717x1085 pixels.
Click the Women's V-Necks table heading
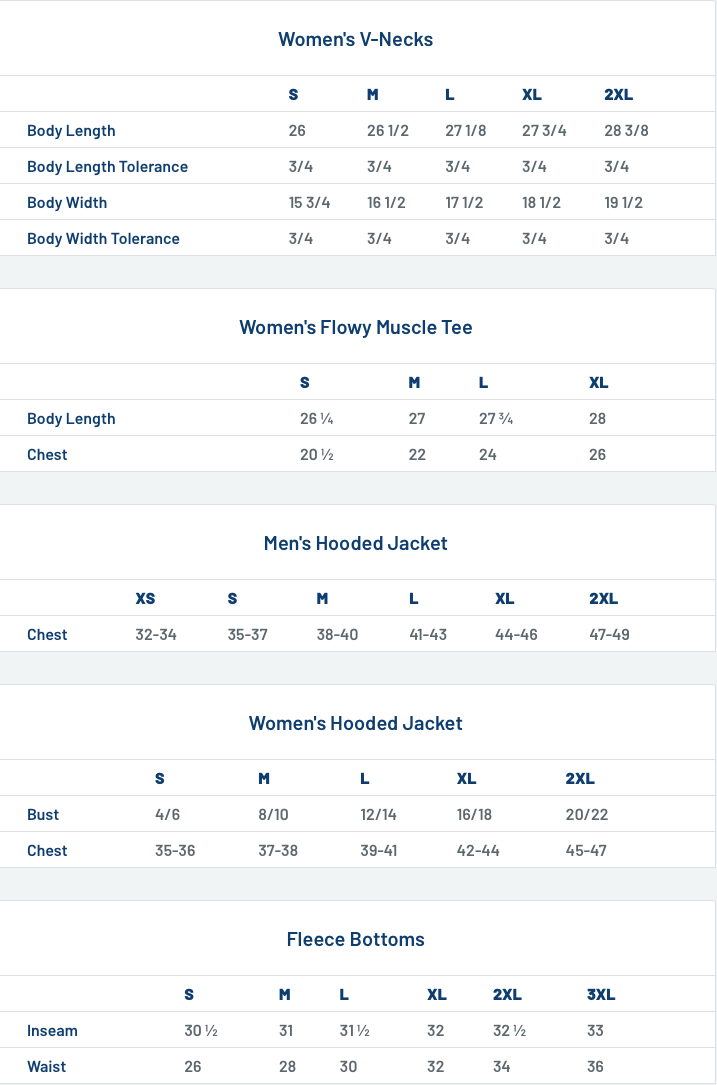click(356, 39)
